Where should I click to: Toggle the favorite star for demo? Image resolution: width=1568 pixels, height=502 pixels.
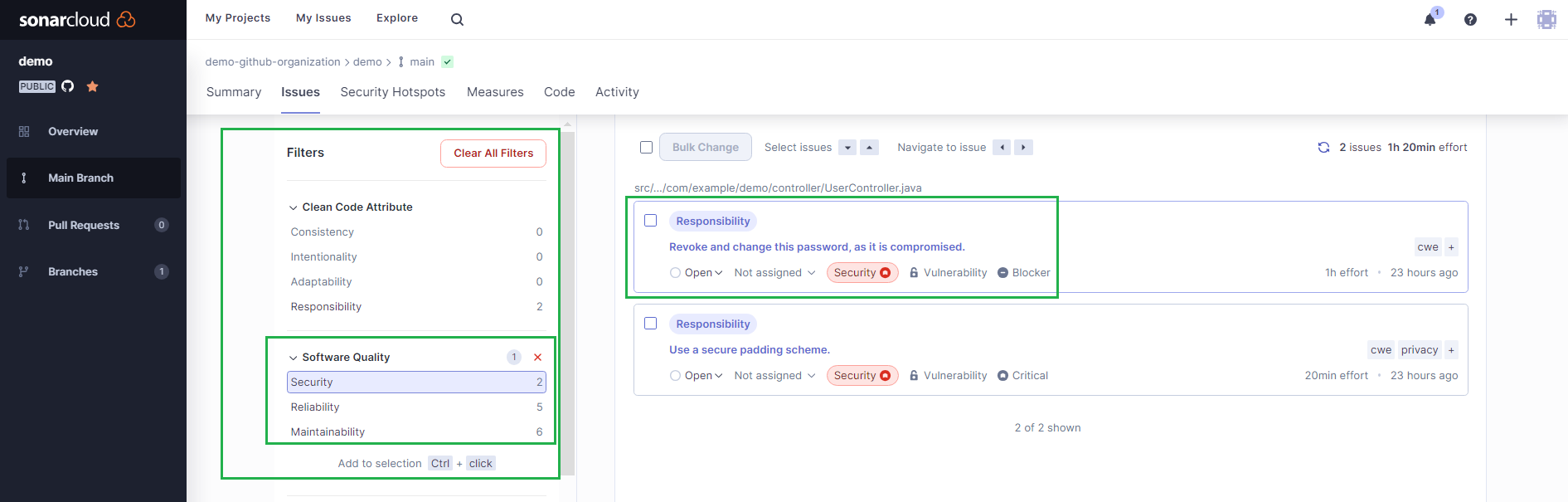pos(92,86)
